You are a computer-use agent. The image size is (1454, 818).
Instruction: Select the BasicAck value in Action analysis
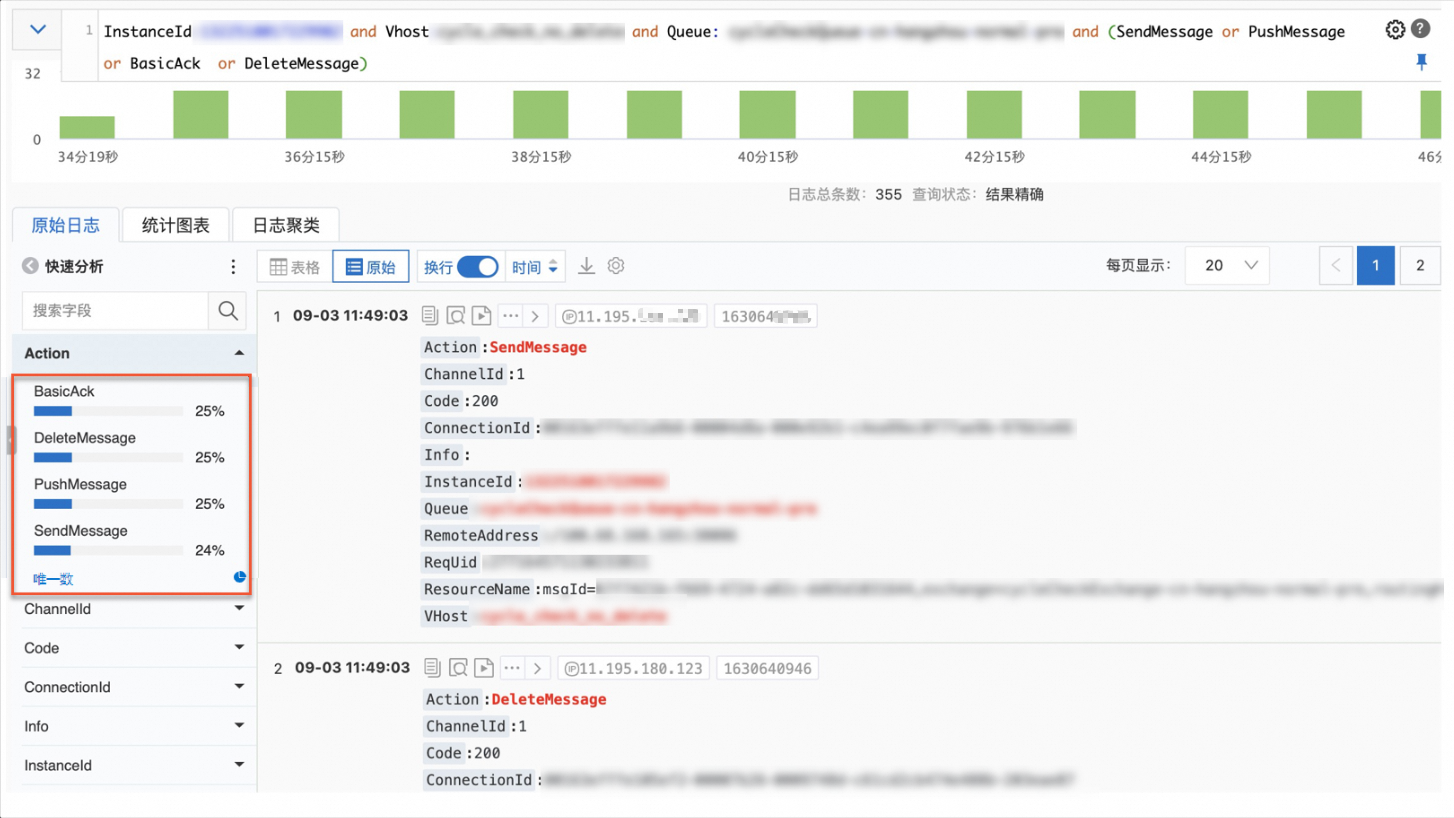64,391
